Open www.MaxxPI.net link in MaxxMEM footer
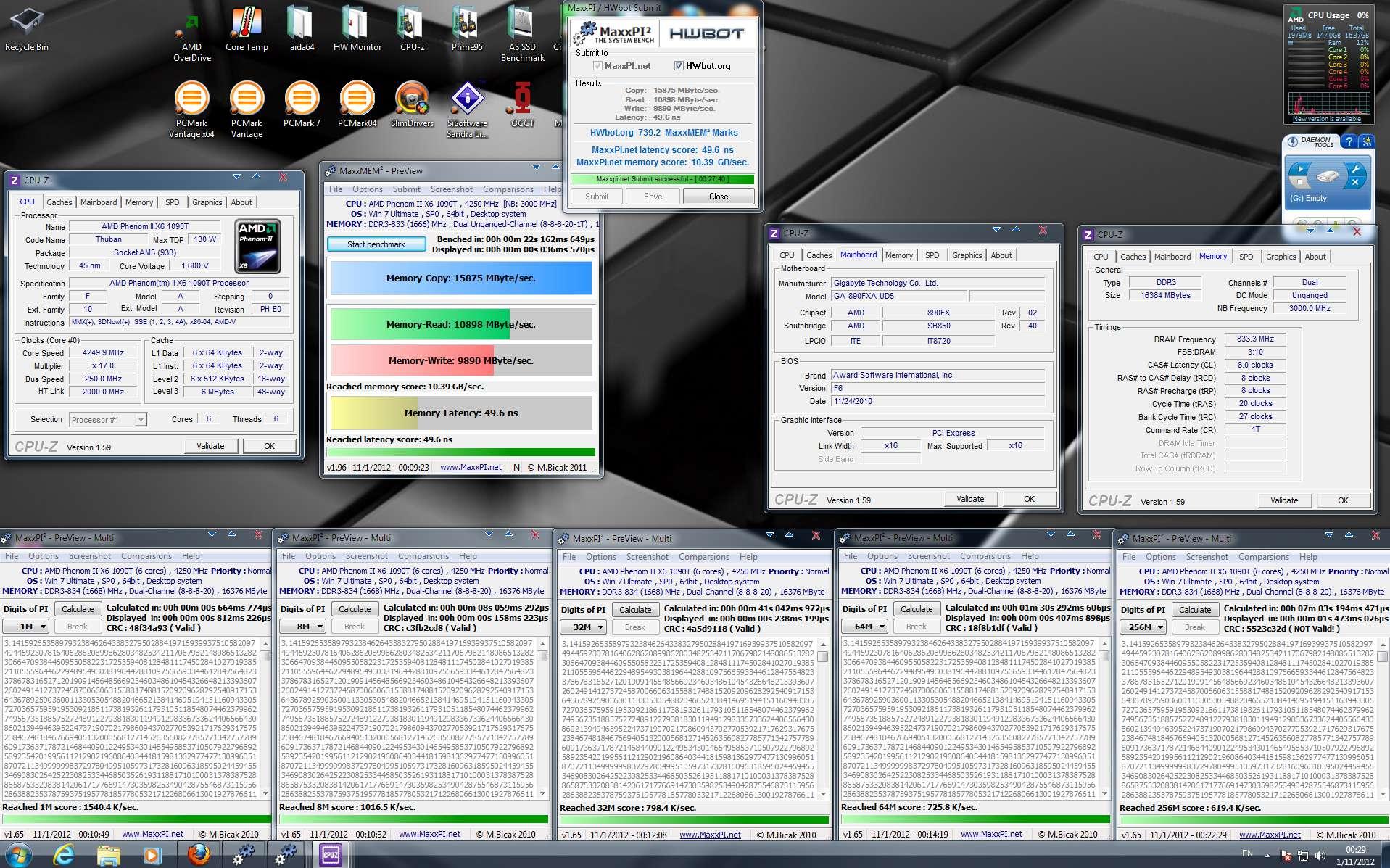Image resolution: width=1390 pixels, height=868 pixels. point(471,468)
